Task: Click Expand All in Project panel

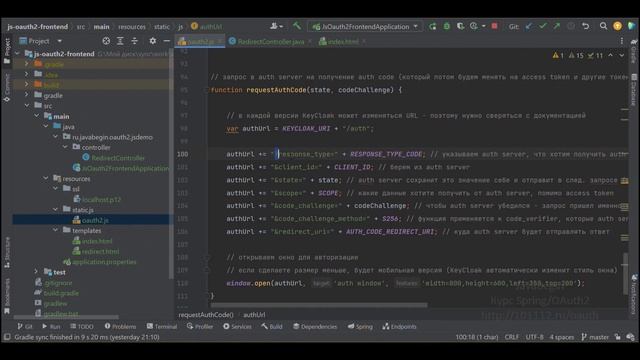Action: coord(120,41)
